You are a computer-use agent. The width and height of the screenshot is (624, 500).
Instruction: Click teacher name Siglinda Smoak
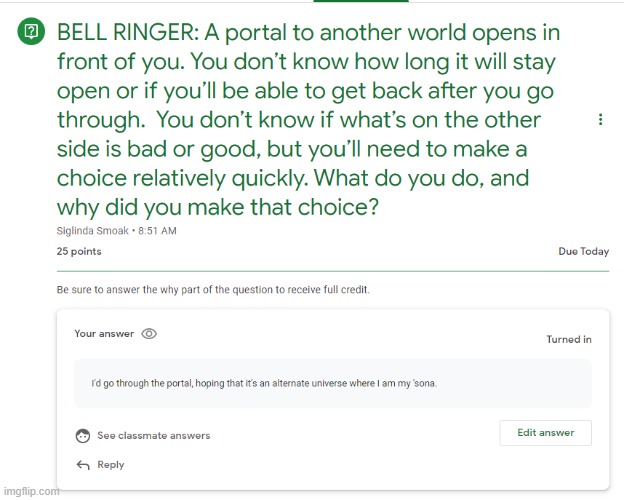(x=93, y=231)
